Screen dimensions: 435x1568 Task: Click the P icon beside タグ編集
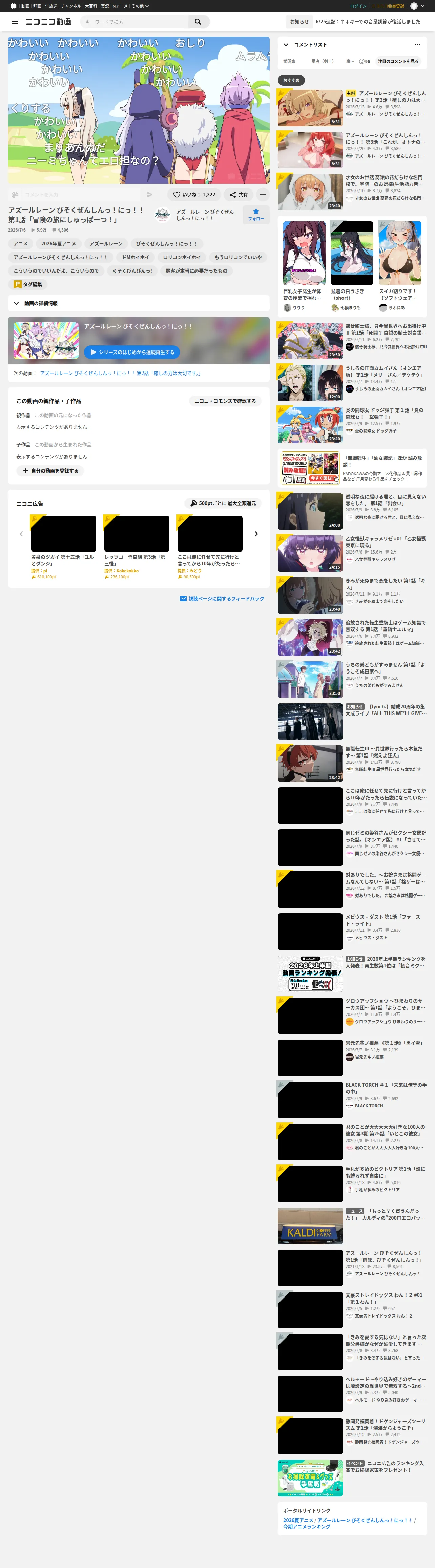(x=18, y=284)
